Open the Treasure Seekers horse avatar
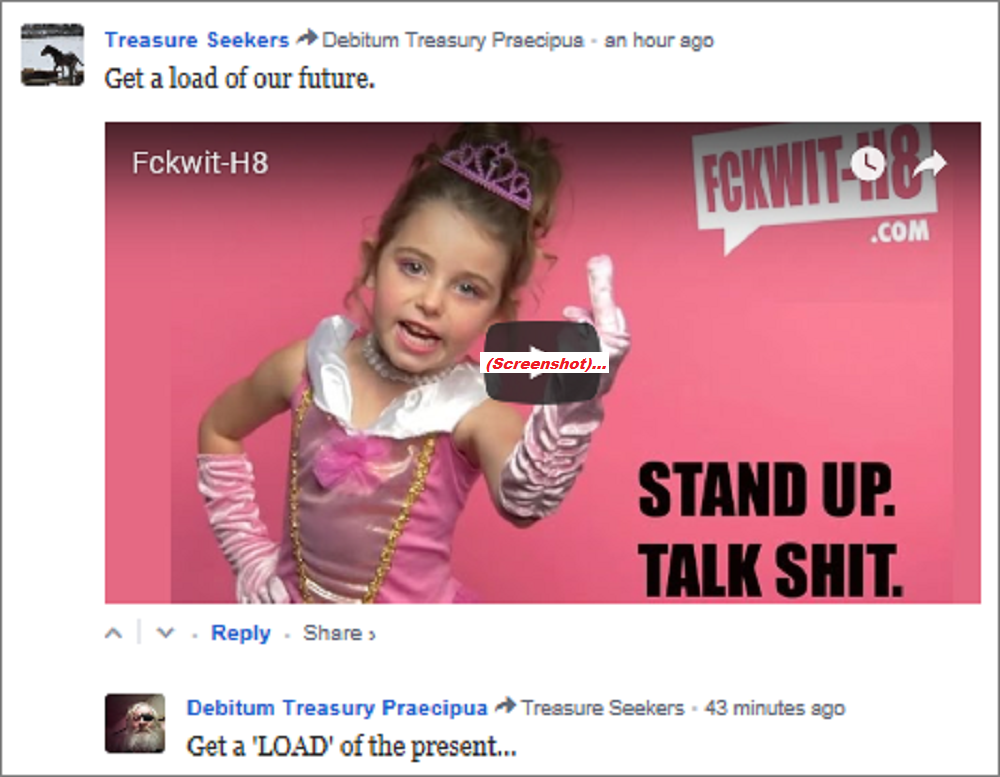This screenshot has height=777, width=1000. 52,55
